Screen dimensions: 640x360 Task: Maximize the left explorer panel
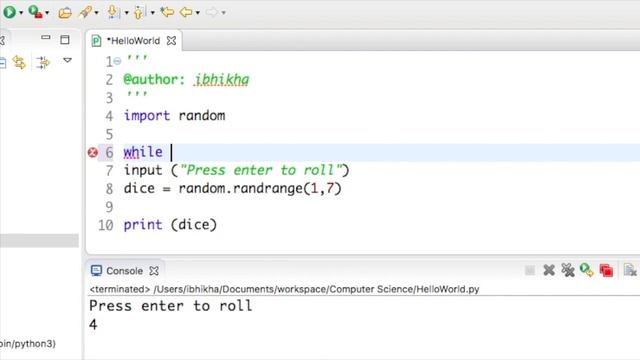coord(65,40)
